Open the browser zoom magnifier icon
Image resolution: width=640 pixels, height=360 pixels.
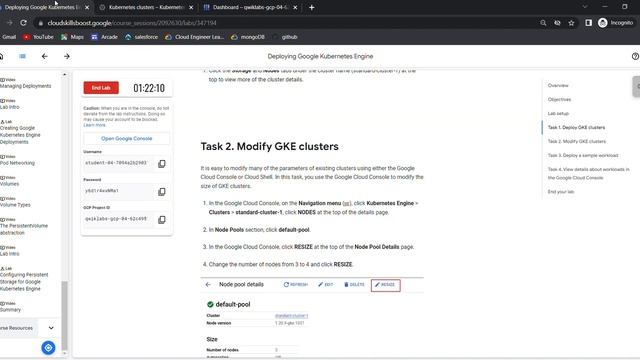coord(543,23)
